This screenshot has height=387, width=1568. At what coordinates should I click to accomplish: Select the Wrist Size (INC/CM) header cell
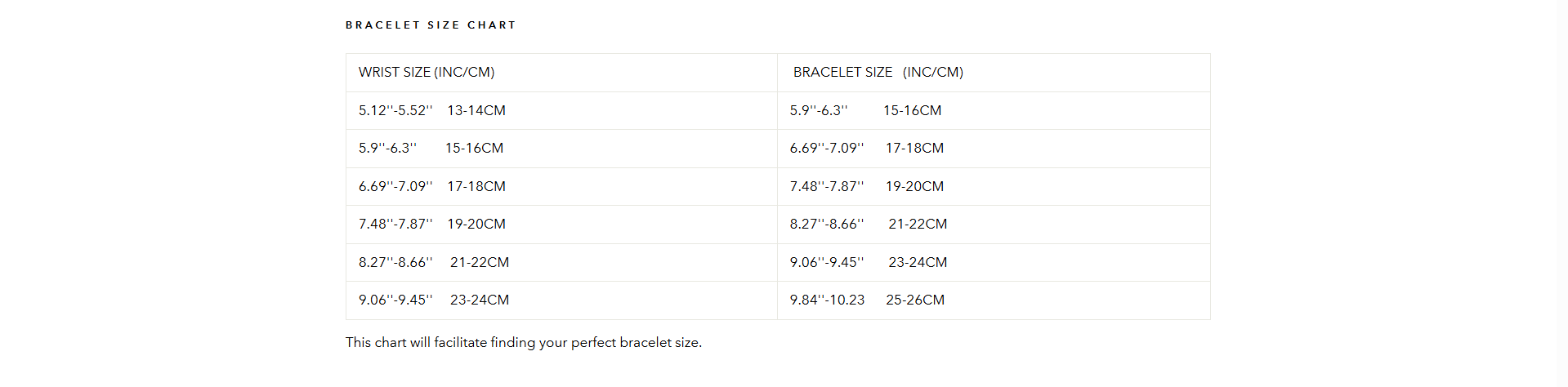[x=561, y=73]
